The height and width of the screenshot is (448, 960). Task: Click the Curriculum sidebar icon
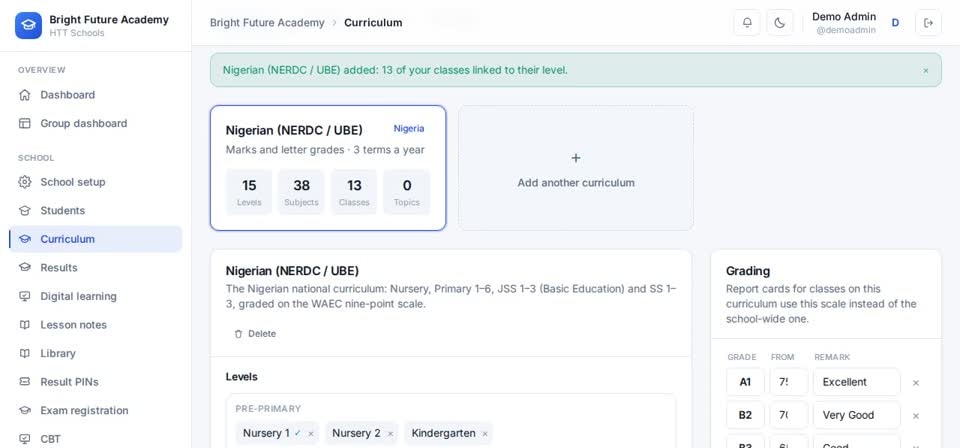point(24,239)
